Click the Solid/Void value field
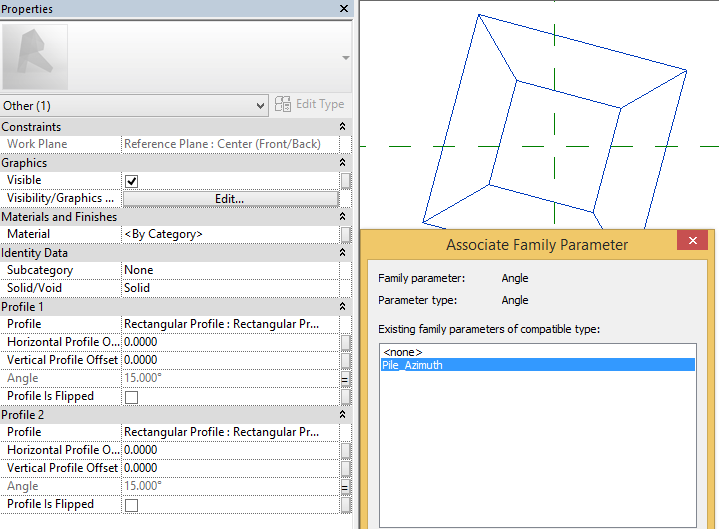The width and height of the screenshot is (719, 529). click(x=230, y=288)
